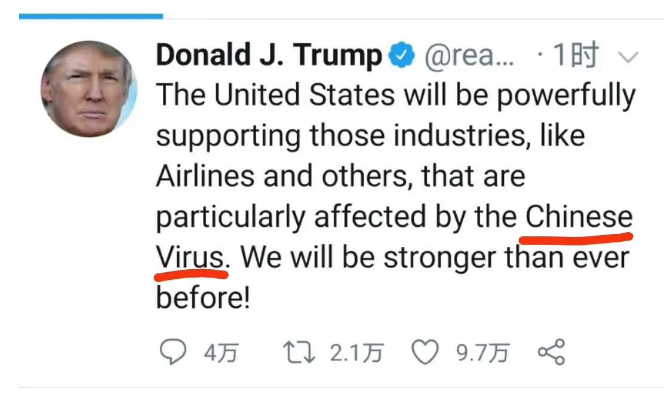Open the profile avatar photo
Screen dimensions: 672x397
coord(89,89)
